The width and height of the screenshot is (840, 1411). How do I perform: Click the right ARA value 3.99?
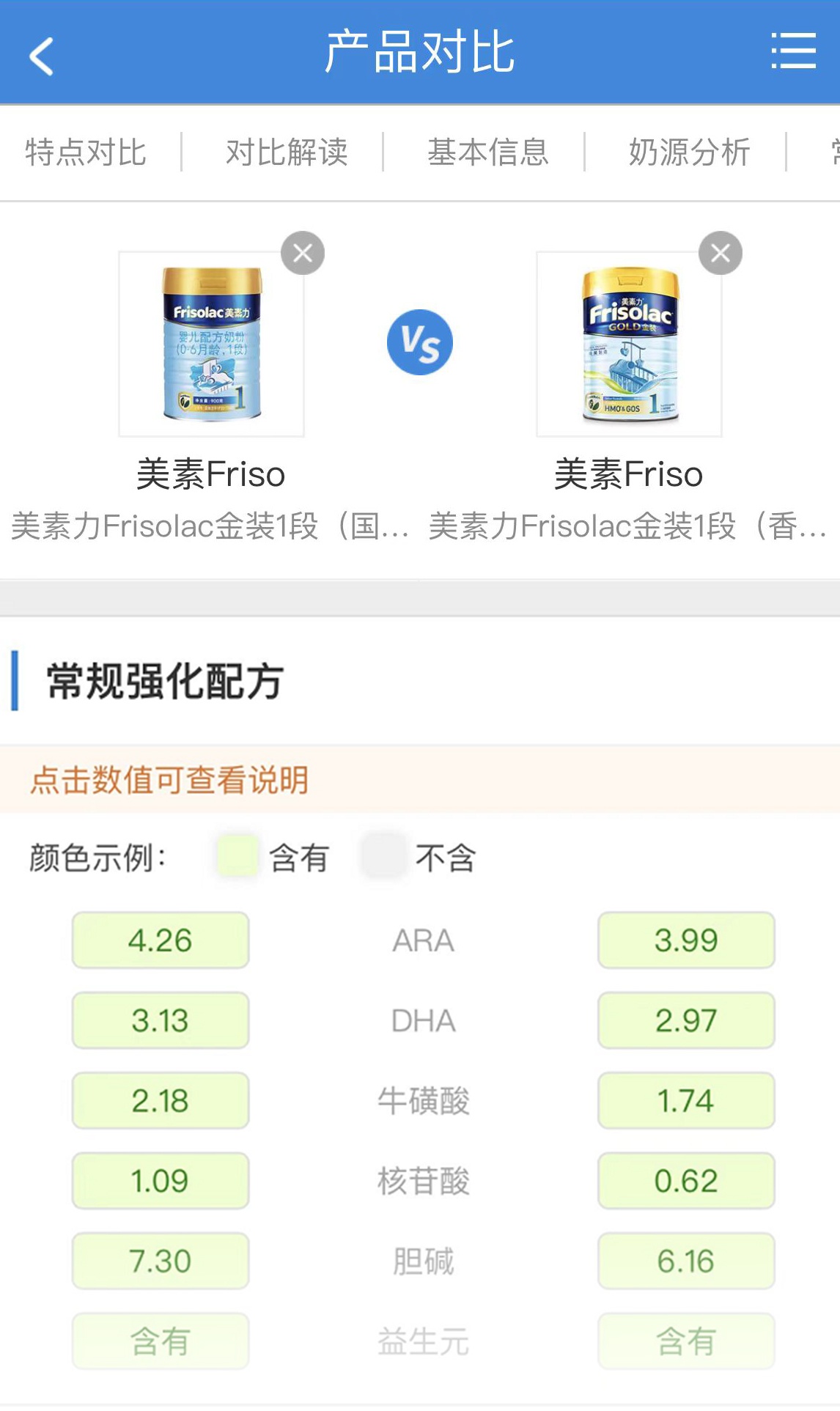pos(686,940)
